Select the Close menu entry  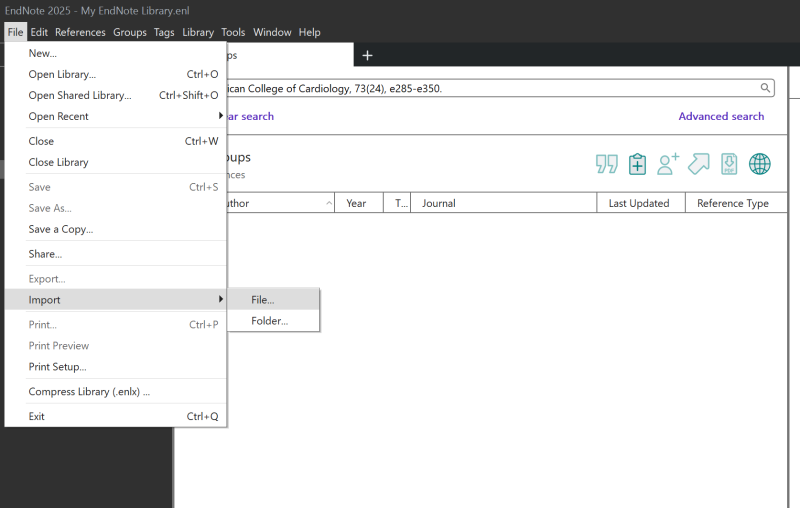pos(116,141)
